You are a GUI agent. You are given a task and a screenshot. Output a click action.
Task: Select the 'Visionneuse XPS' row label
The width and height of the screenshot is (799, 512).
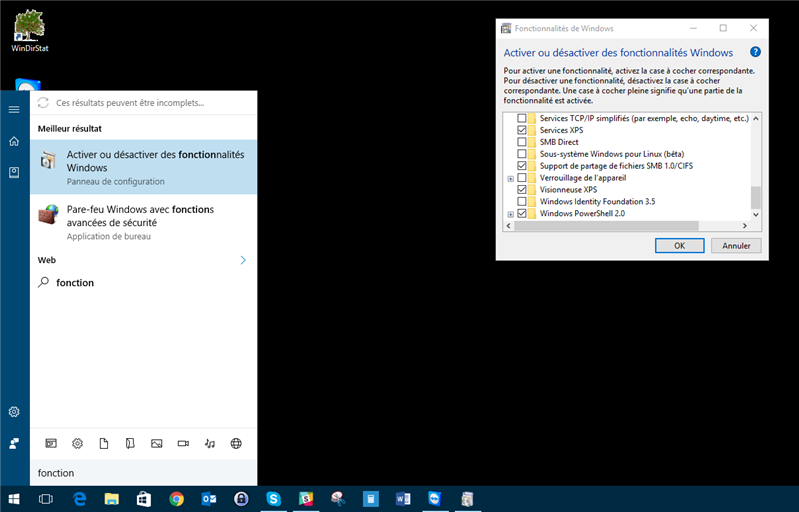pos(568,190)
